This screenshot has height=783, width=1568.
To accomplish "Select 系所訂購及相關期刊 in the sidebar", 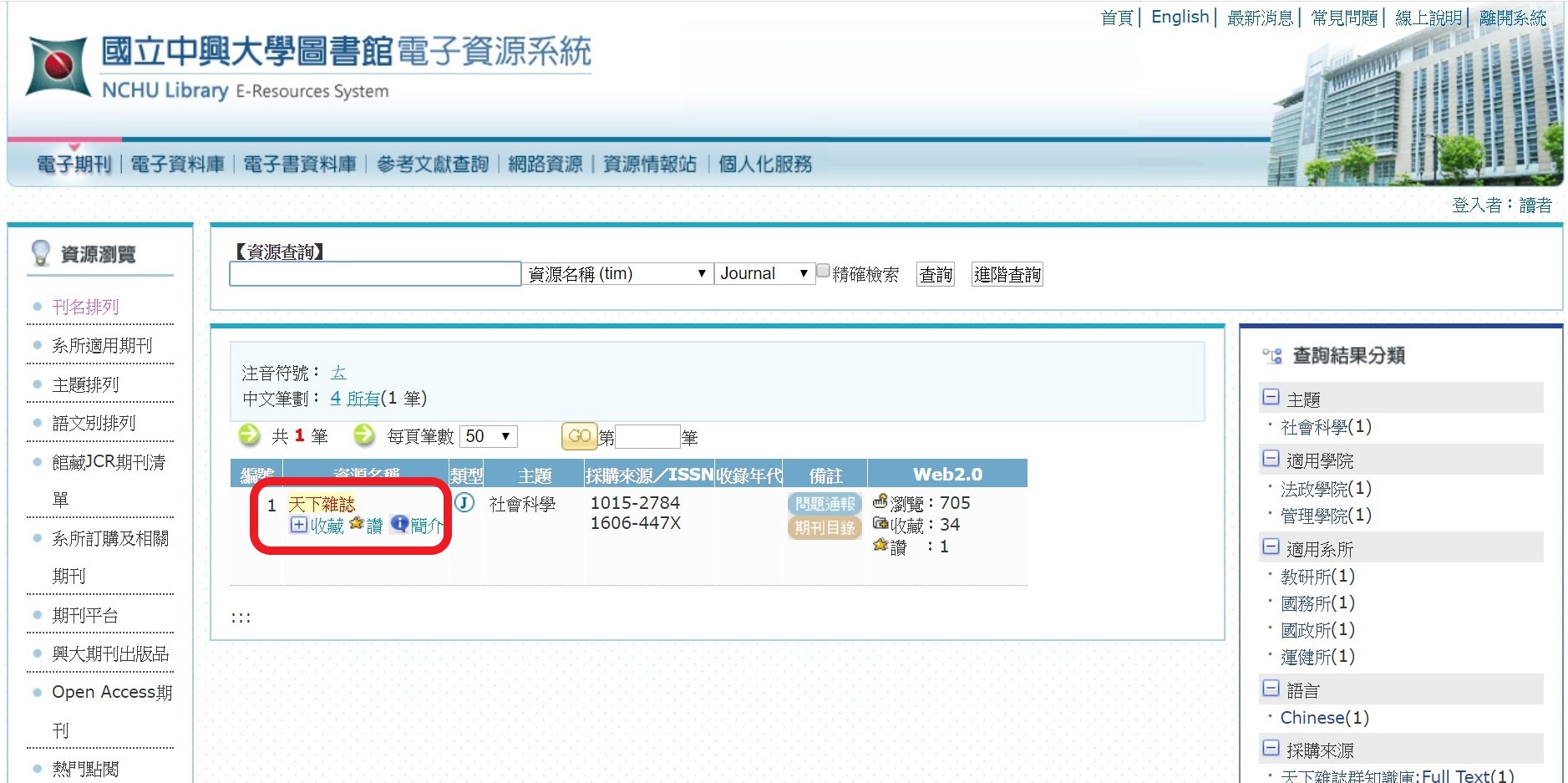I will coord(110,557).
